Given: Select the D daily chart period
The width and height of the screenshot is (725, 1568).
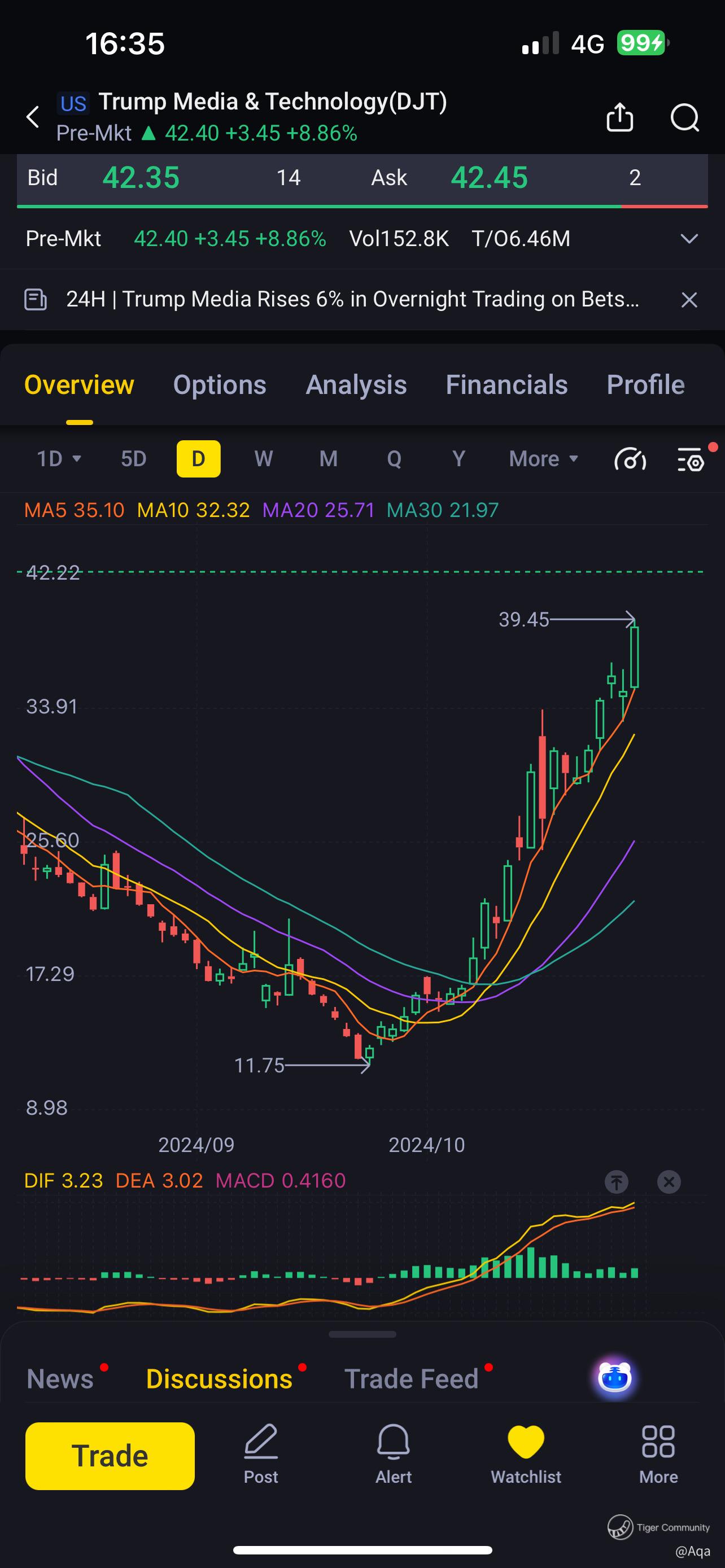Looking at the screenshot, I should (198, 458).
